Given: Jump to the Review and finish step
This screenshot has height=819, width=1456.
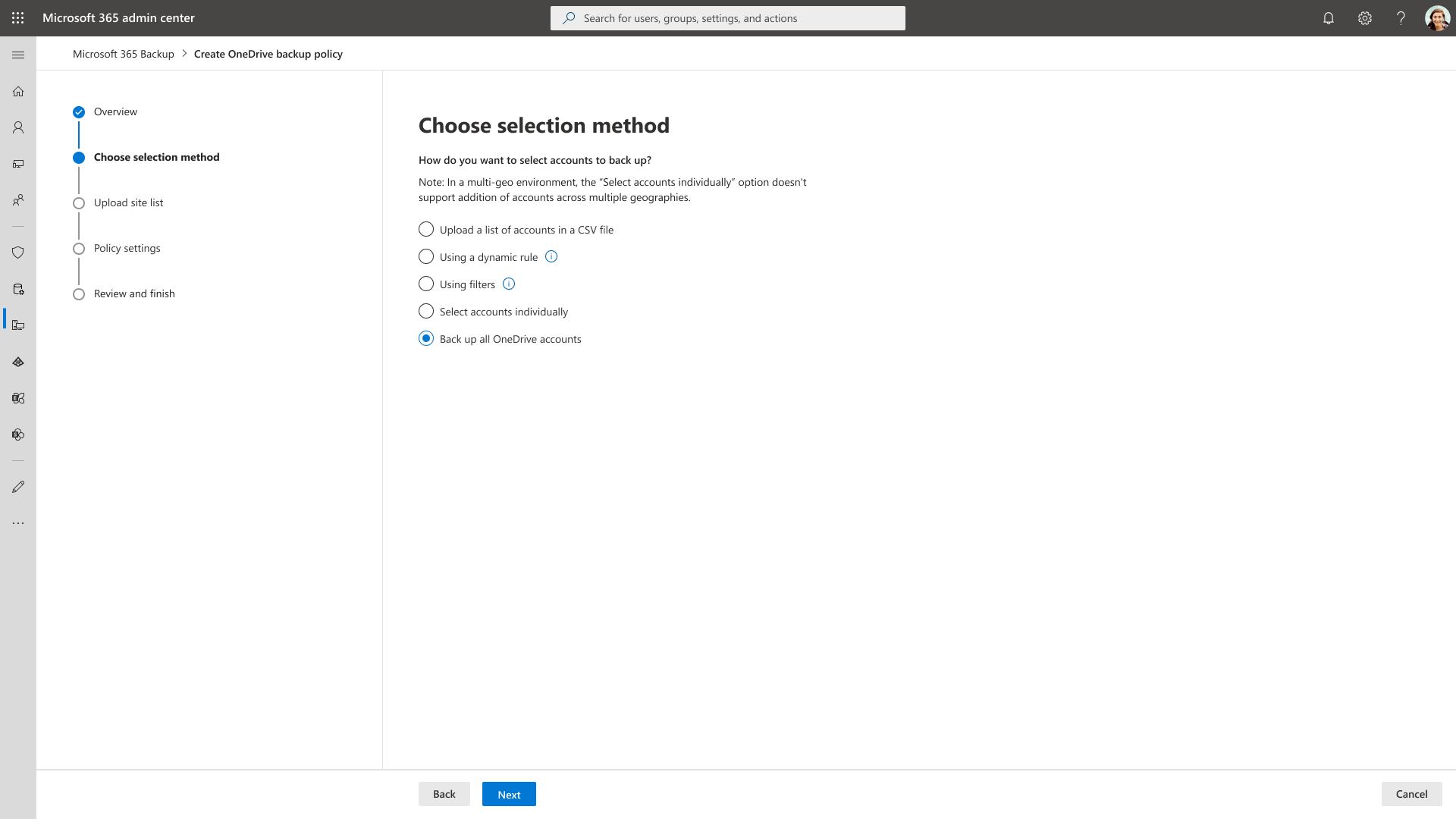Looking at the screenshot, I should (x=124, y=293).
